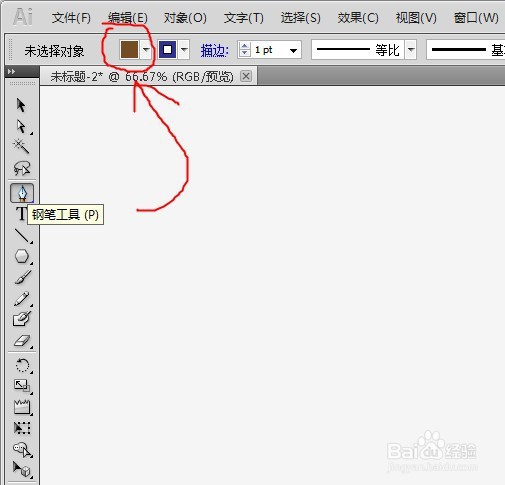Open the 视图(V) menu

pyautogui.click(x=416, y=18)
